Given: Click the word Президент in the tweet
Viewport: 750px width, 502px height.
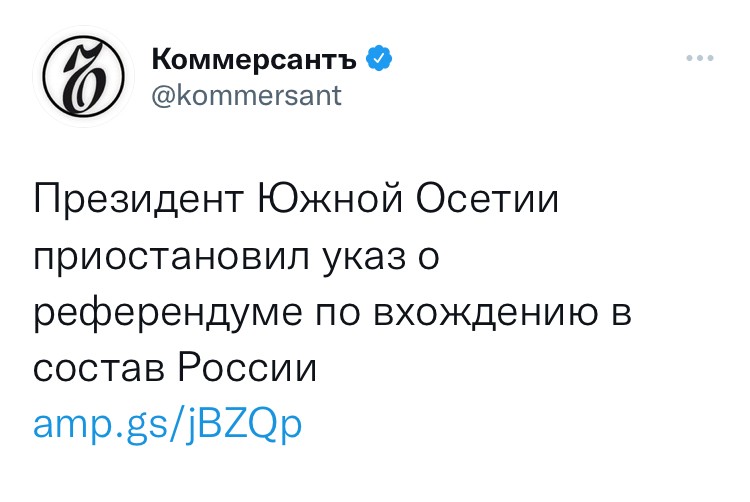Looking at the screenshot, I should [x=138, y=201].
